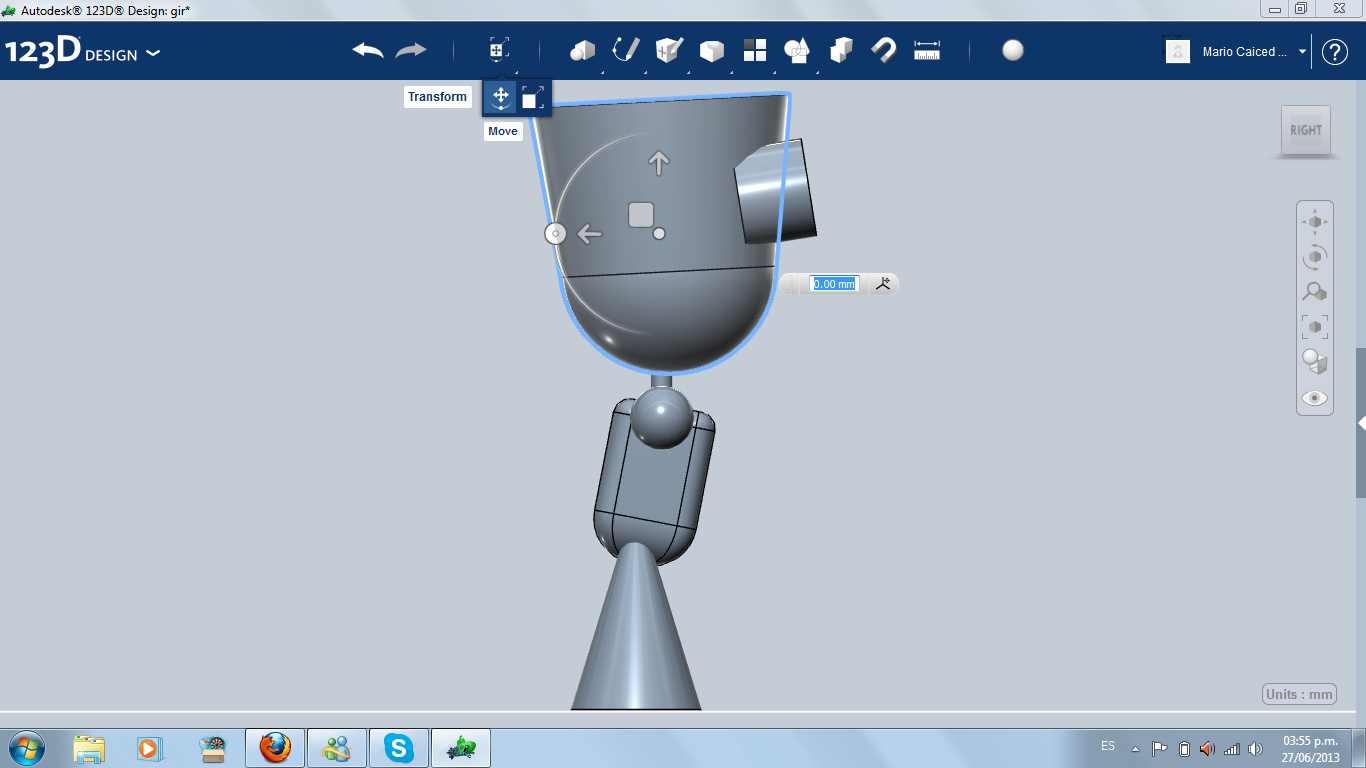Open the taskbar clock showing 03:55 p.m.
The image size is (1366, 768).
pyautogui.click(x=1311, y=748)
